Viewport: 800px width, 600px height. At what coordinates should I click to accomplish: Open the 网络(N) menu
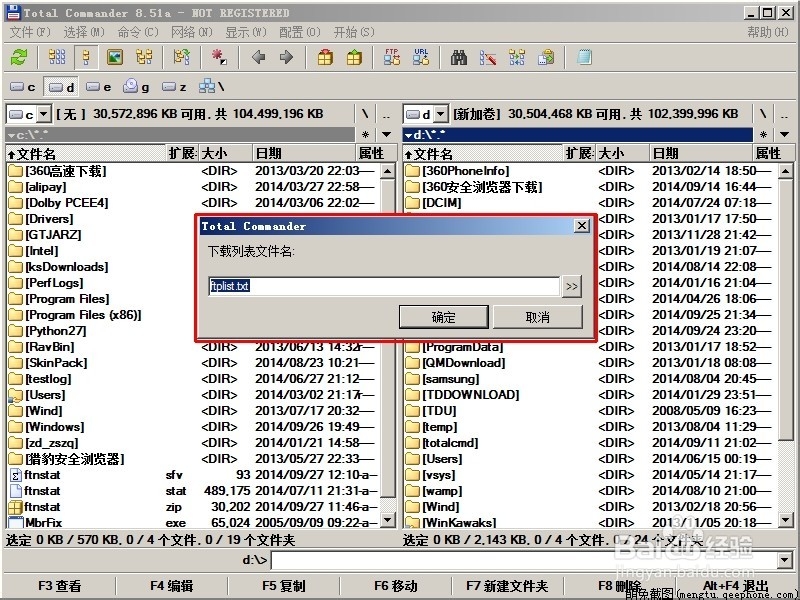[x=192, y=32]
